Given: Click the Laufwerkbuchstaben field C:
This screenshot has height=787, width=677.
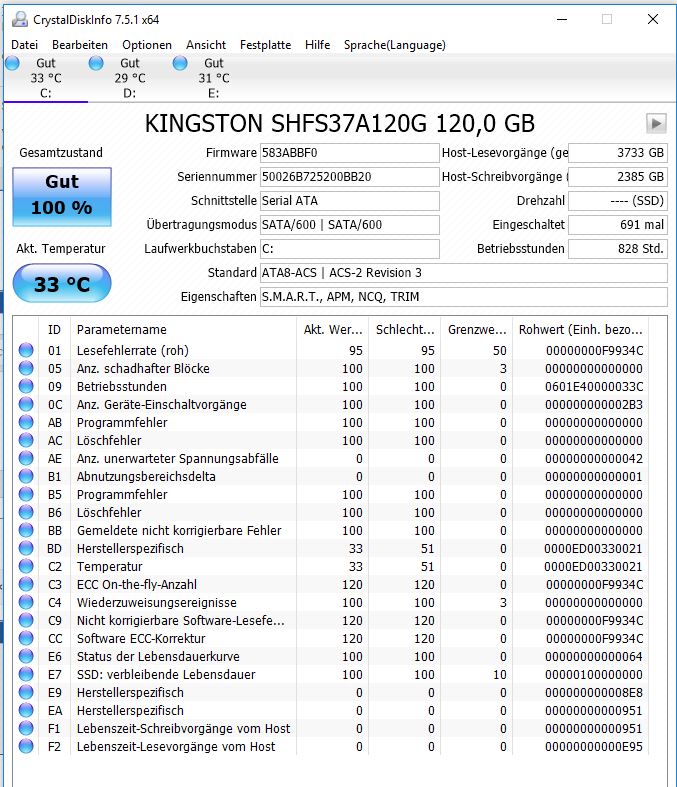Looking at the screenshot, I should (x=349, y=248).
